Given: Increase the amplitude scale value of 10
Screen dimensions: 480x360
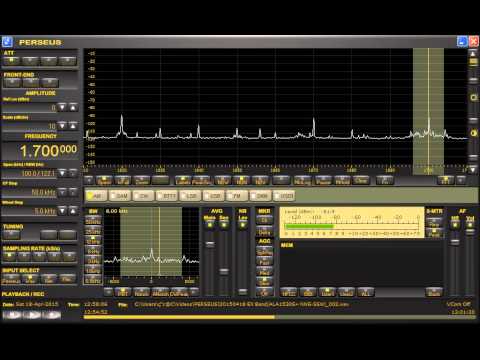Looking at the screenshot, I should (73, 126).
